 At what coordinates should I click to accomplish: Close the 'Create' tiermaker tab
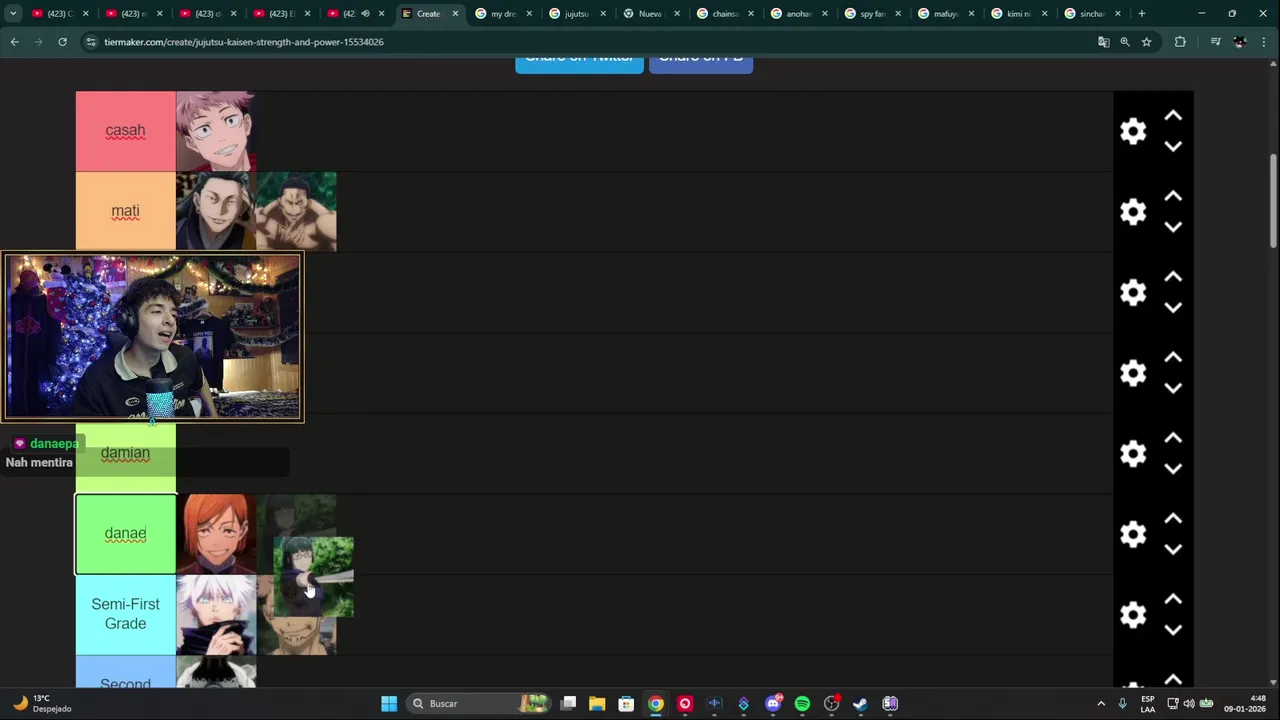coord(455,14)
